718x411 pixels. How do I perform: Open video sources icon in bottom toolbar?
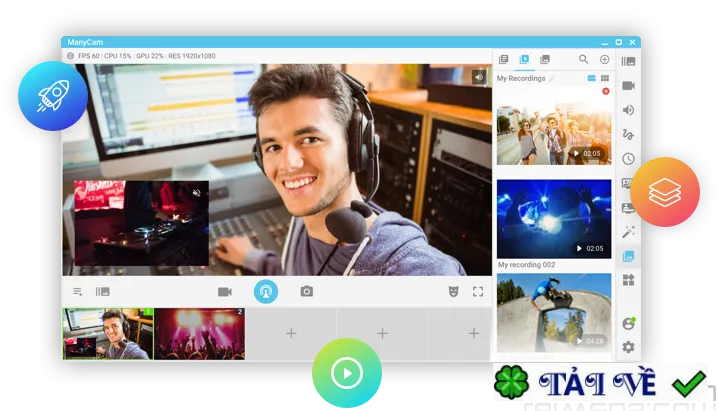click(103, 292)
